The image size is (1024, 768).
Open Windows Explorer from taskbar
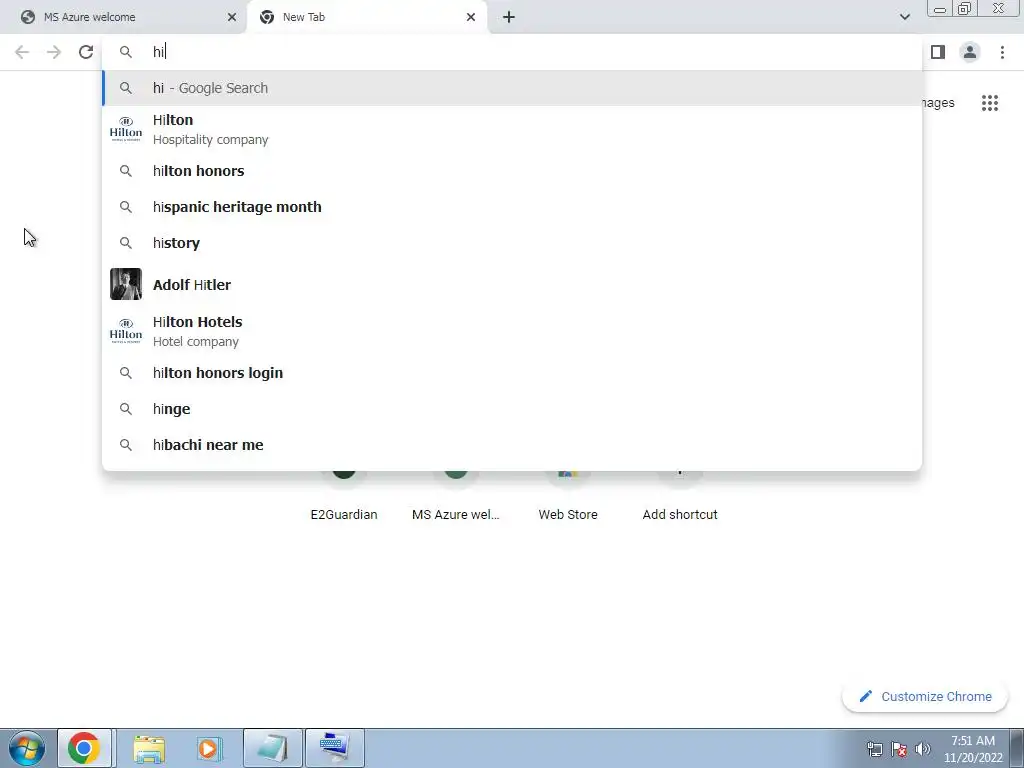tap(149, 748)
